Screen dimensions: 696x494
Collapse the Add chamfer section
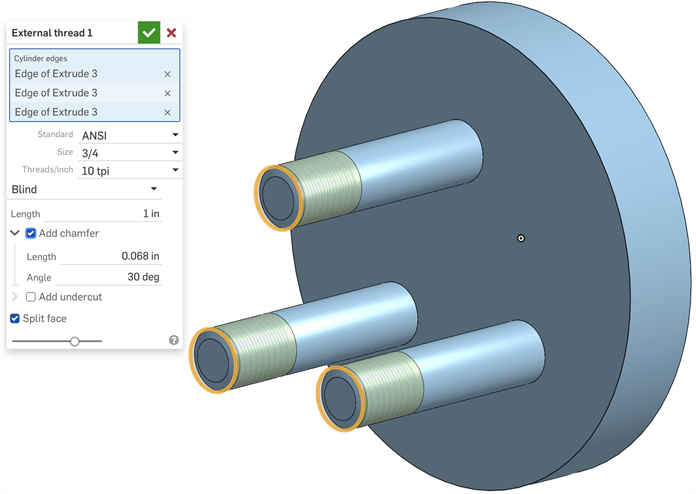coord(15,233)
